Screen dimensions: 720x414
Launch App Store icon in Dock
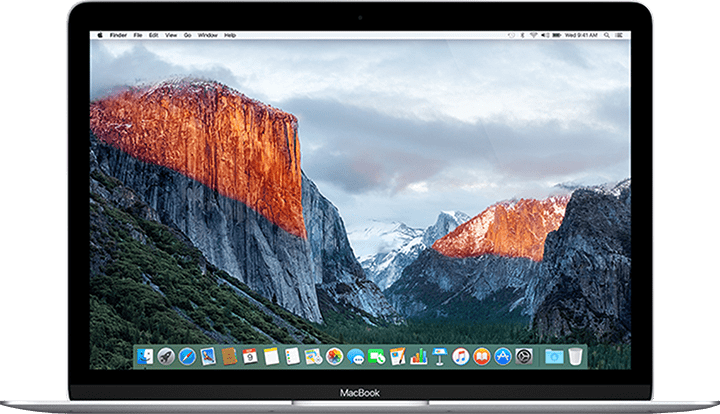(x=503, y=356)
